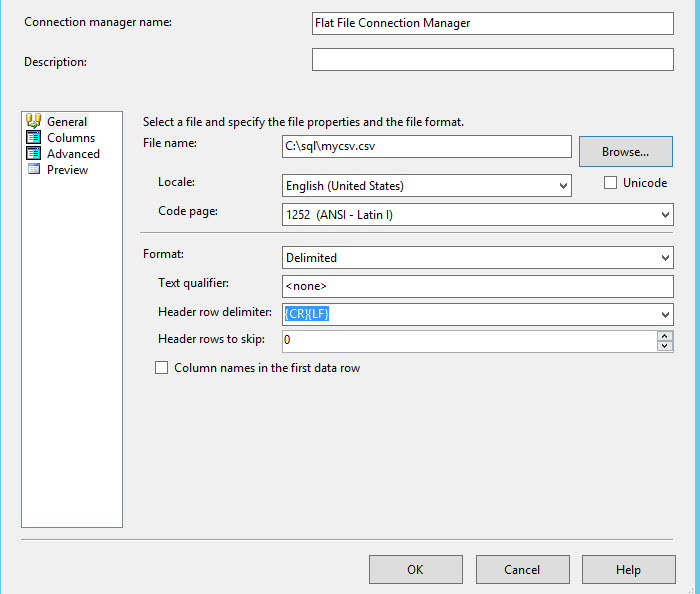Open Help for this dialog
Screen dimensions: 700x594
[x=628, y=570]
